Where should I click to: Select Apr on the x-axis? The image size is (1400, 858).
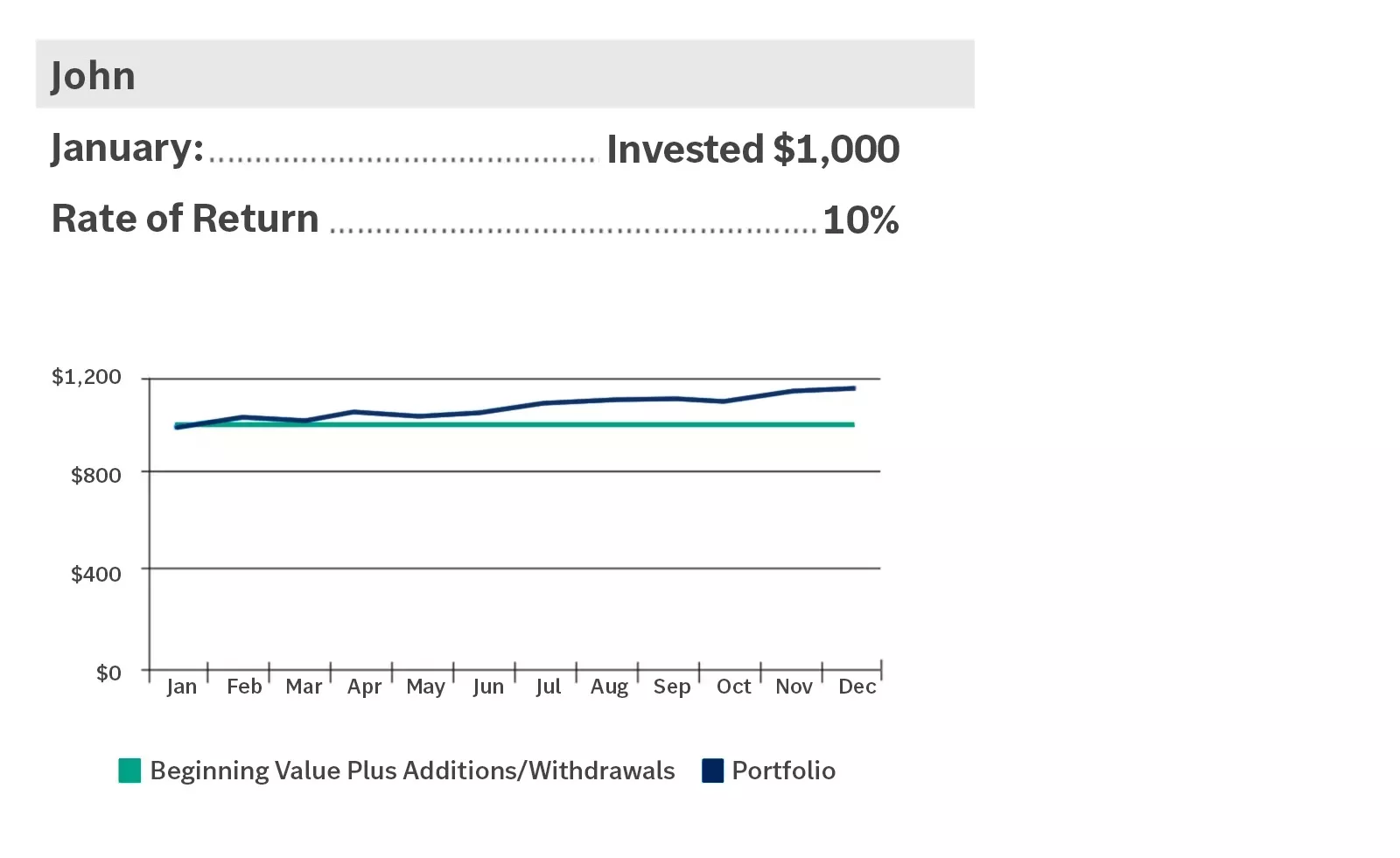pos(364,687)
